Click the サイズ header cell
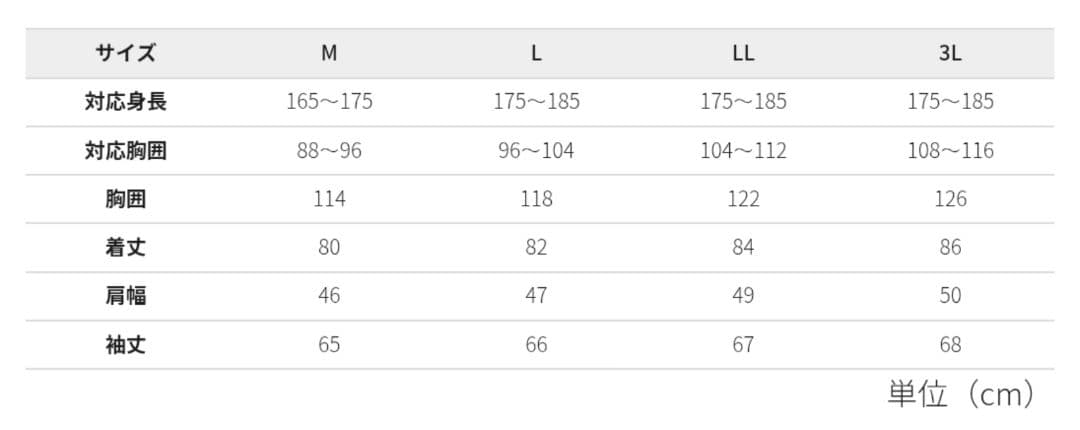The width and height of the screenshot is (1080, 430). coord(126,54)
